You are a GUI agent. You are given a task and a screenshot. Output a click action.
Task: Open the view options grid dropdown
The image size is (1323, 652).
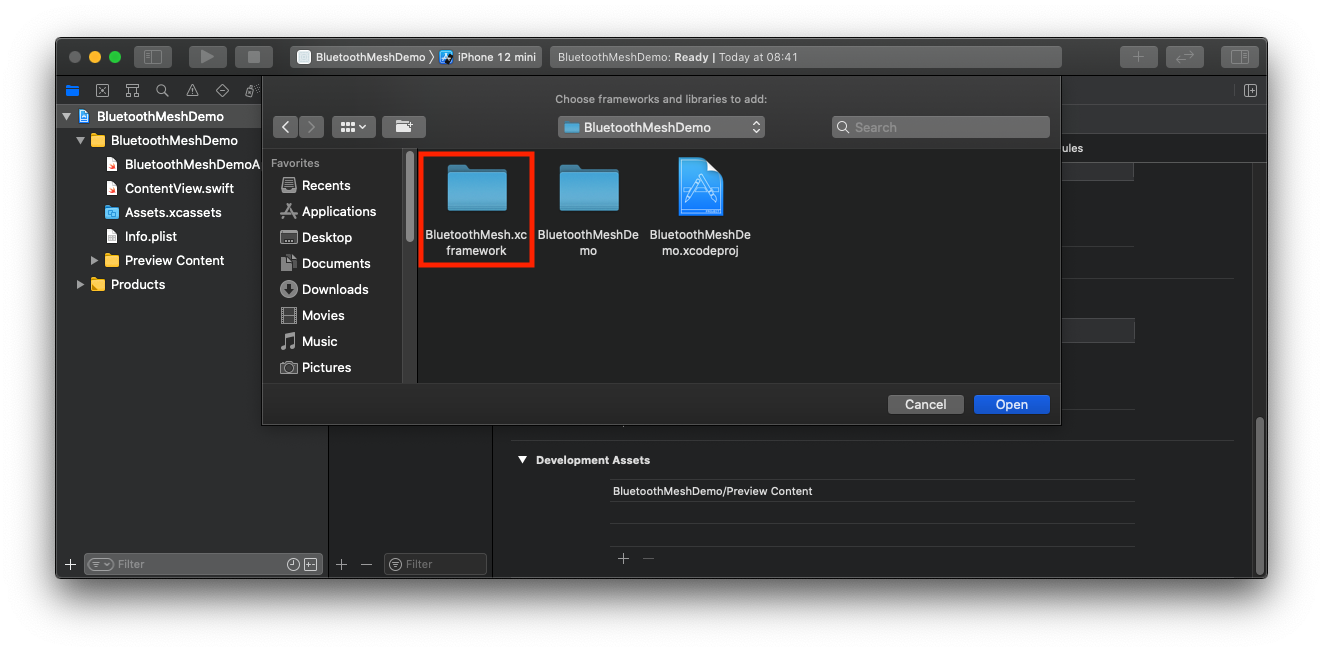pyautogui.click(x=352, y=126)
